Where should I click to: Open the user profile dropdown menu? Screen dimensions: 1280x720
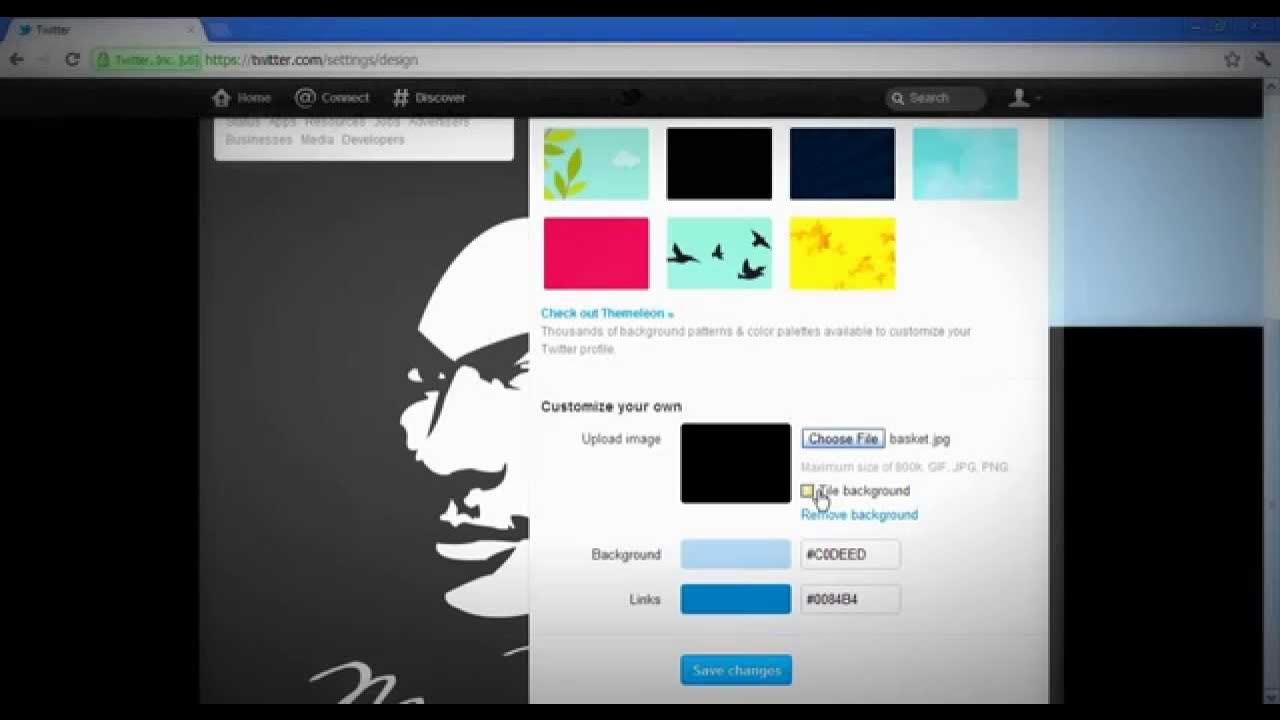[x=1024, y=98]
